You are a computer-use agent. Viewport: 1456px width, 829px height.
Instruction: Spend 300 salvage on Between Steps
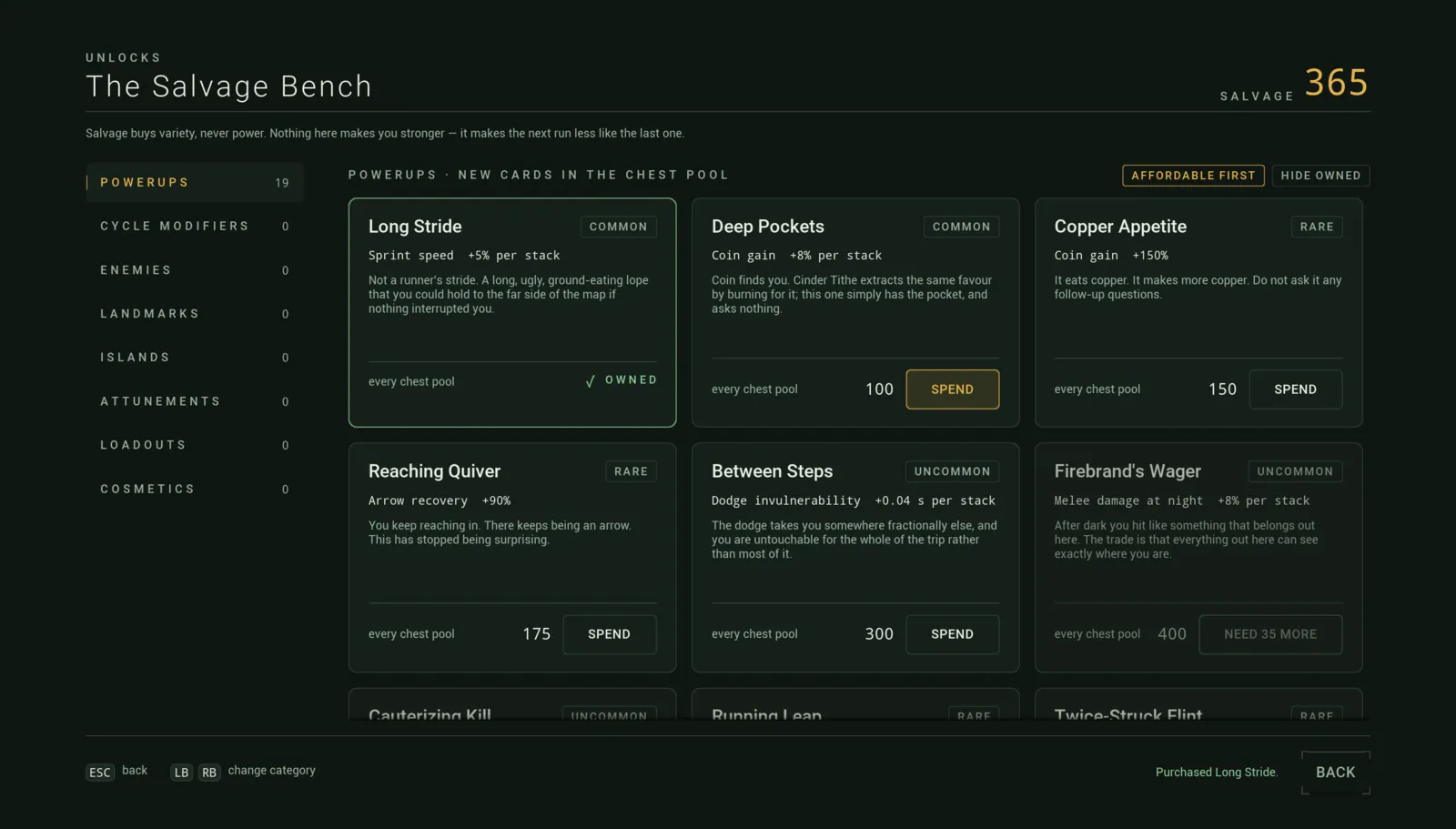952,634
